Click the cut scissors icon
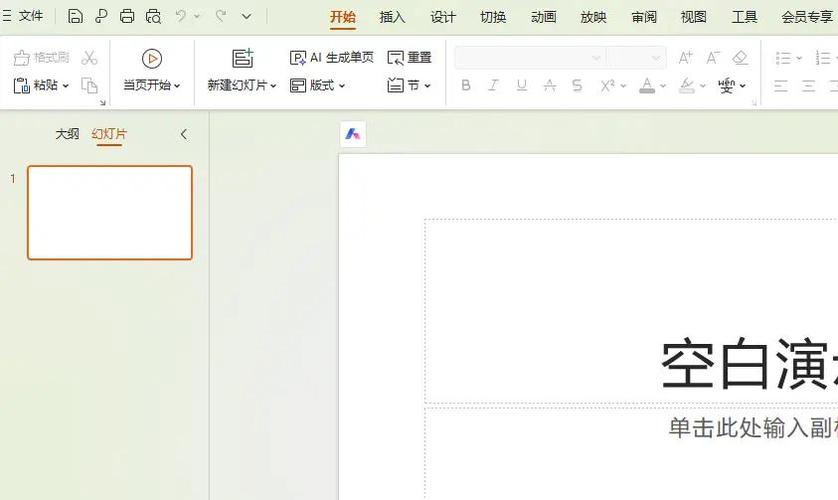 (89, 57)
